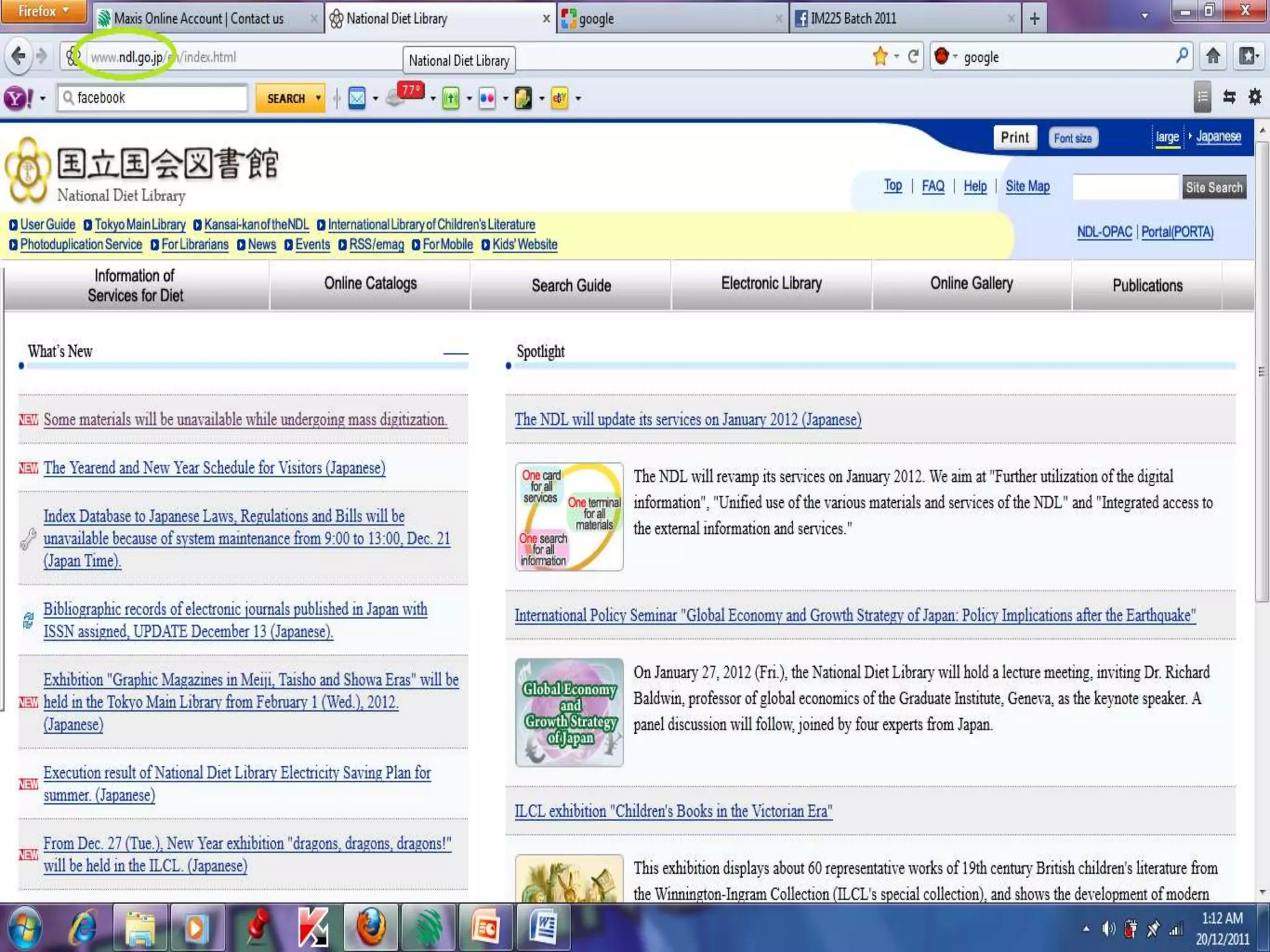Open the Tokyo Main Library link
The width and height of the screenshot is (1270, 952).
[x=140, y=224]
